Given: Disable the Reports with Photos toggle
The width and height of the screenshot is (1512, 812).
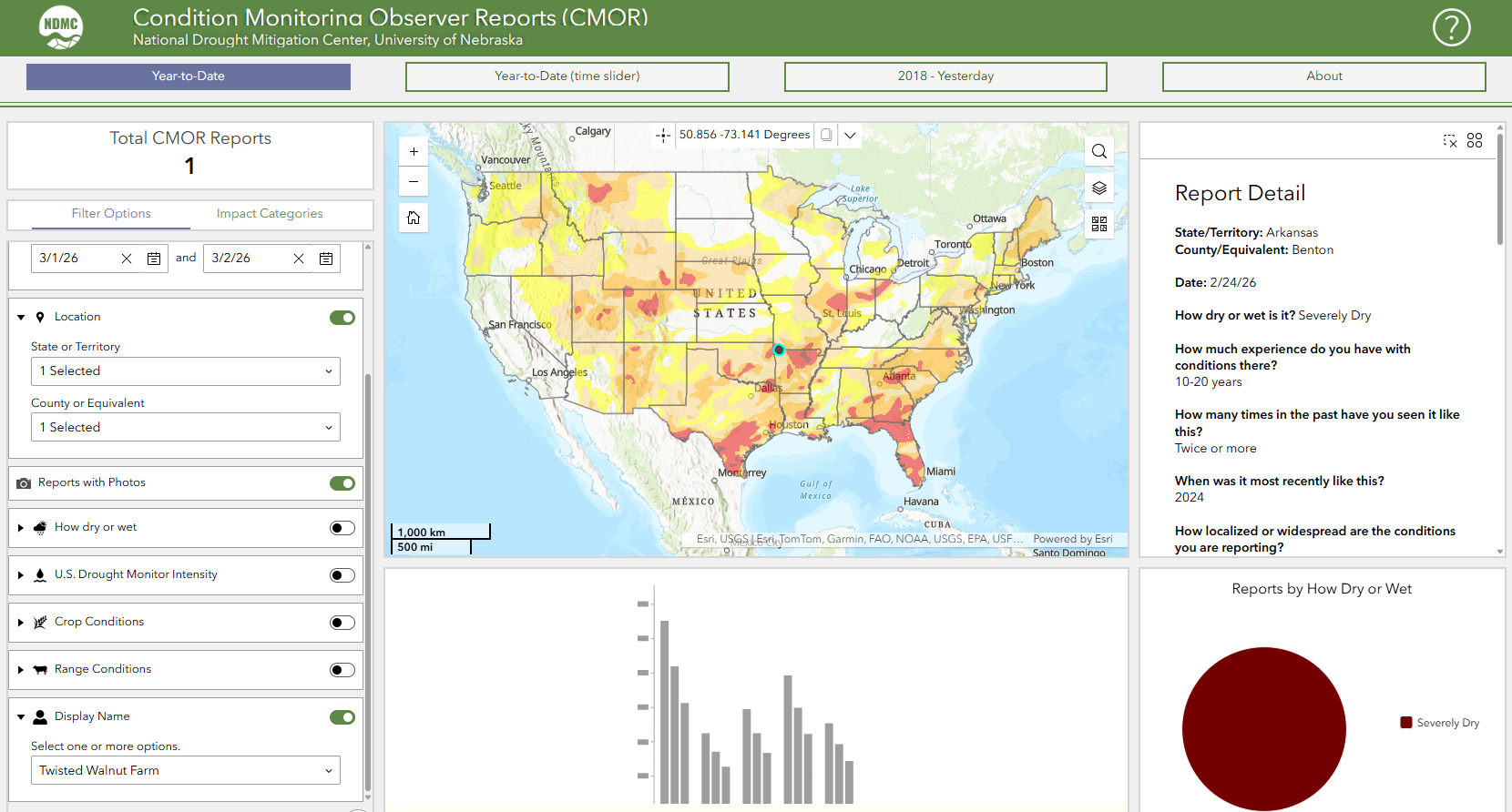Looking at the screenshot, I should tap(342, 483).
